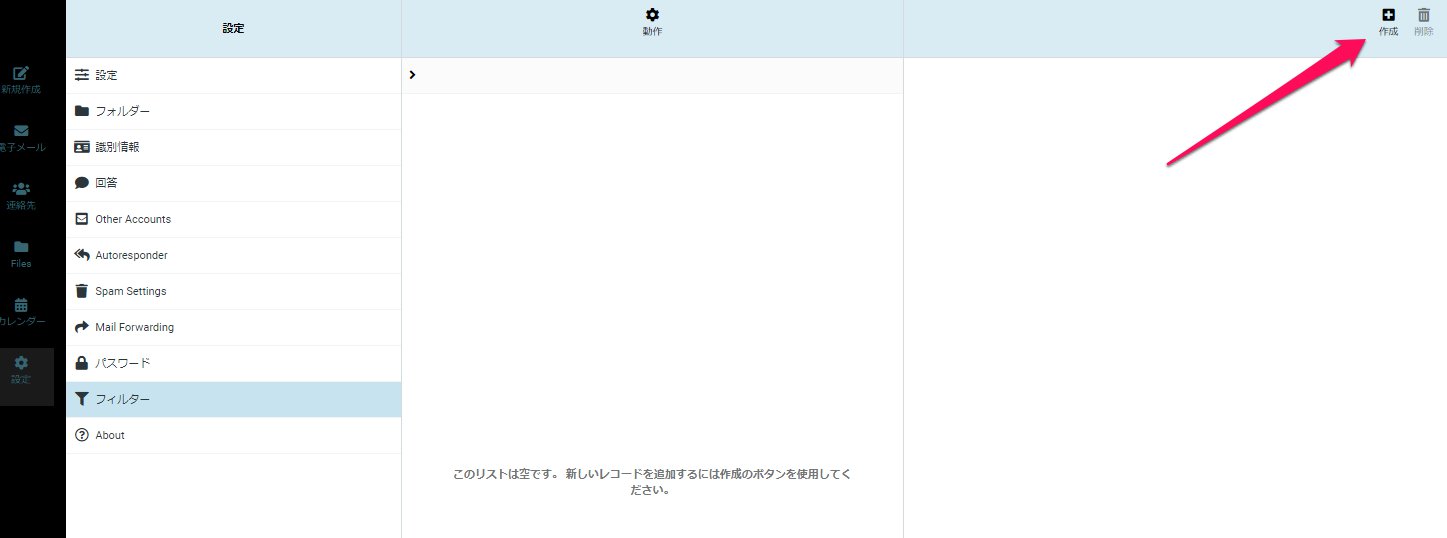Viewport: 1447px width, 538px height.
Task: Open the フォルダー section
Action: (x=233, y=111)
